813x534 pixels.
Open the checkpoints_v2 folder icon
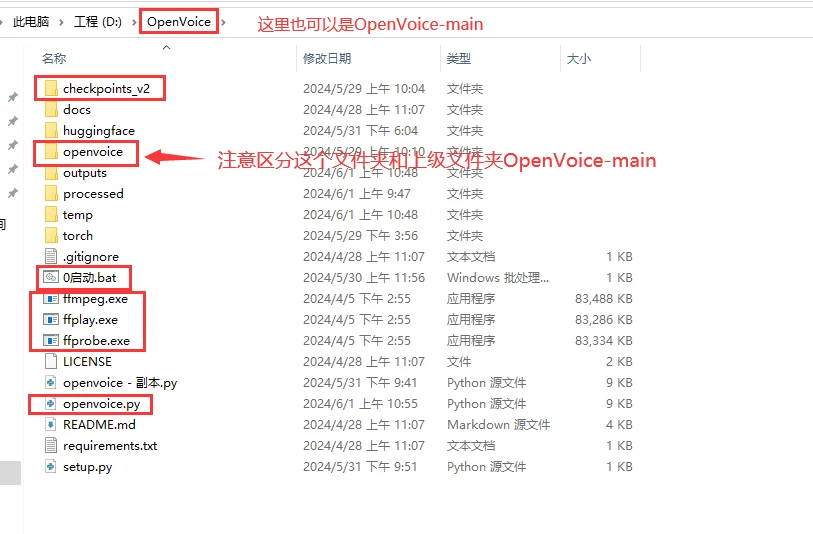[x=51, y=89]
